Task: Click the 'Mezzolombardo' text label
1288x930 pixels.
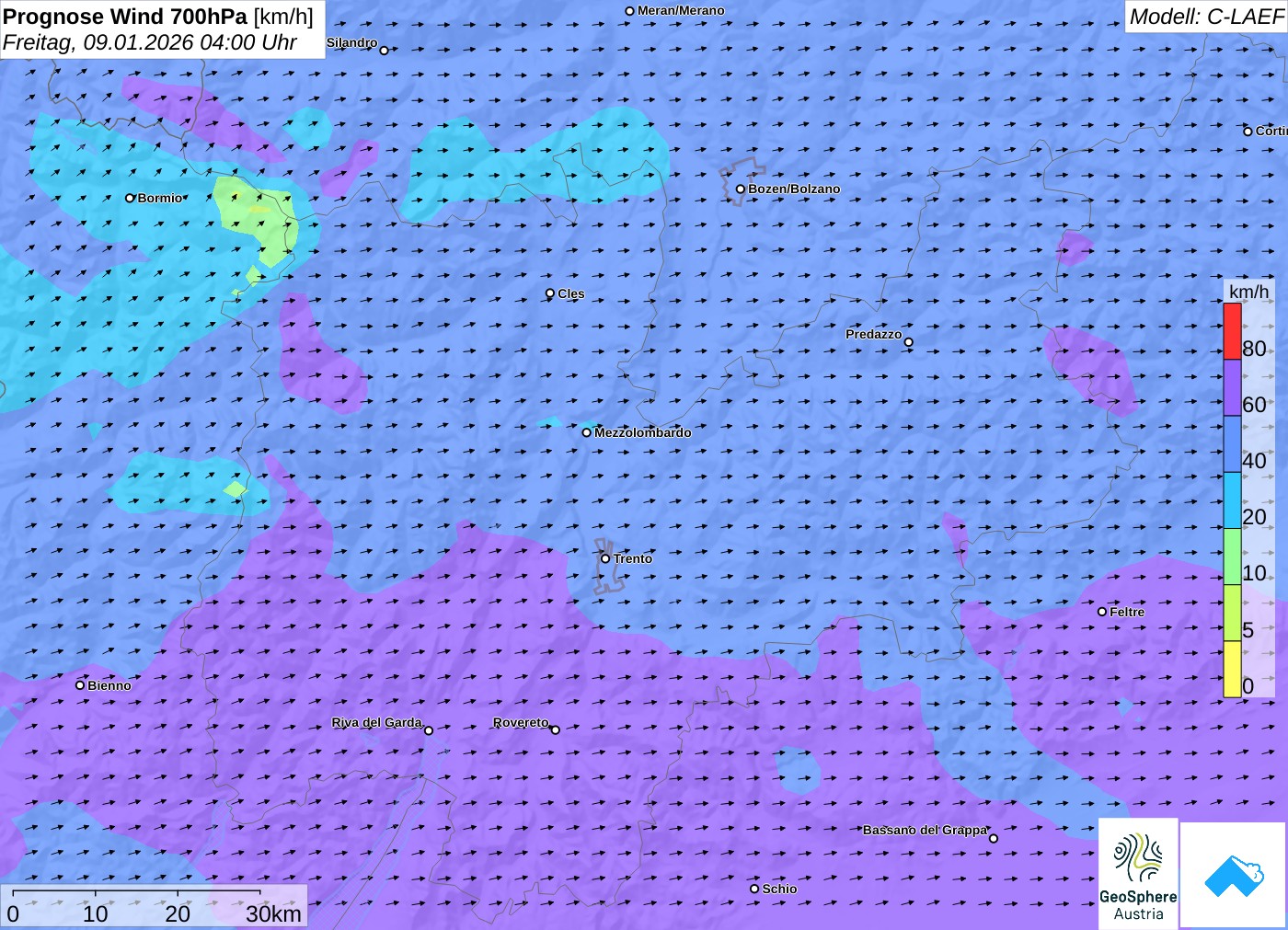Action: tap(643, 432)
